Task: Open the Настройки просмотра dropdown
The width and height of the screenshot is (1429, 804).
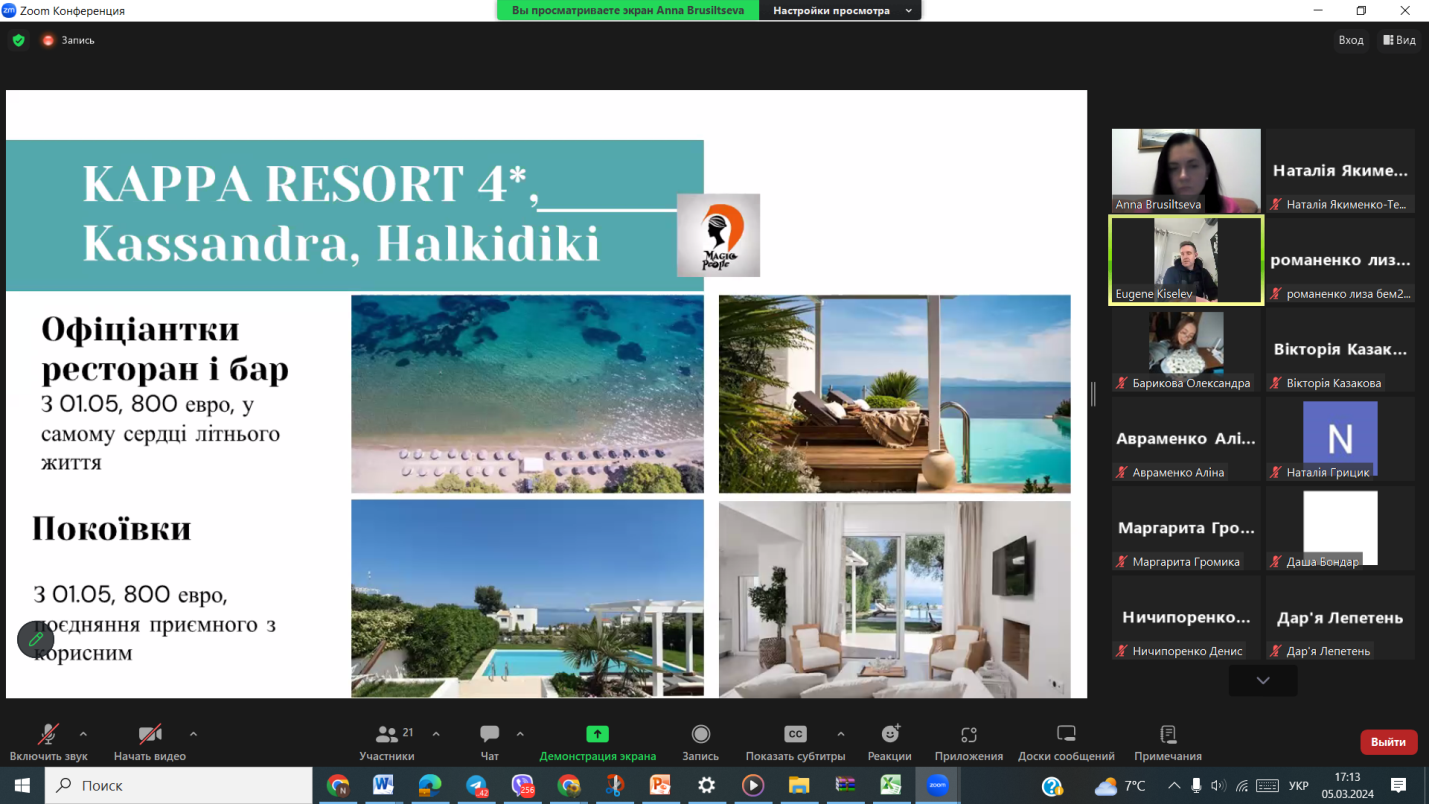Action: [x=840, y=10]
